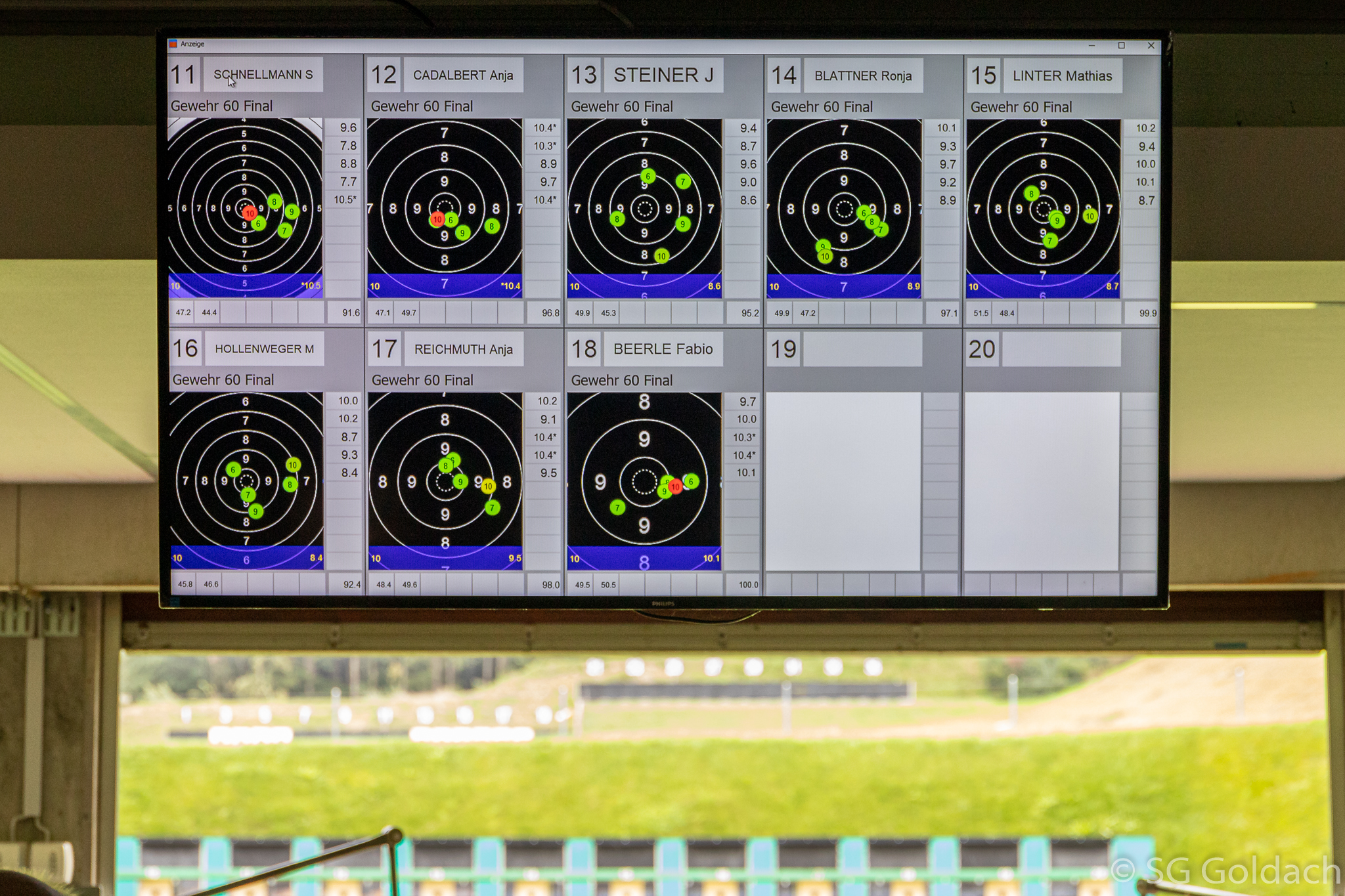Click the empty target area of lane 20
This screenshot has height=896, width=1345.
(1042, 480)
